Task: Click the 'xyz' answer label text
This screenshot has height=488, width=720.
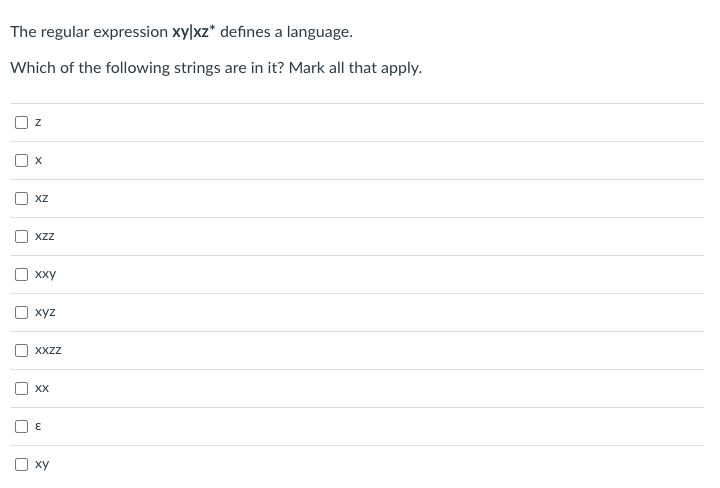Action: (45, 313)
